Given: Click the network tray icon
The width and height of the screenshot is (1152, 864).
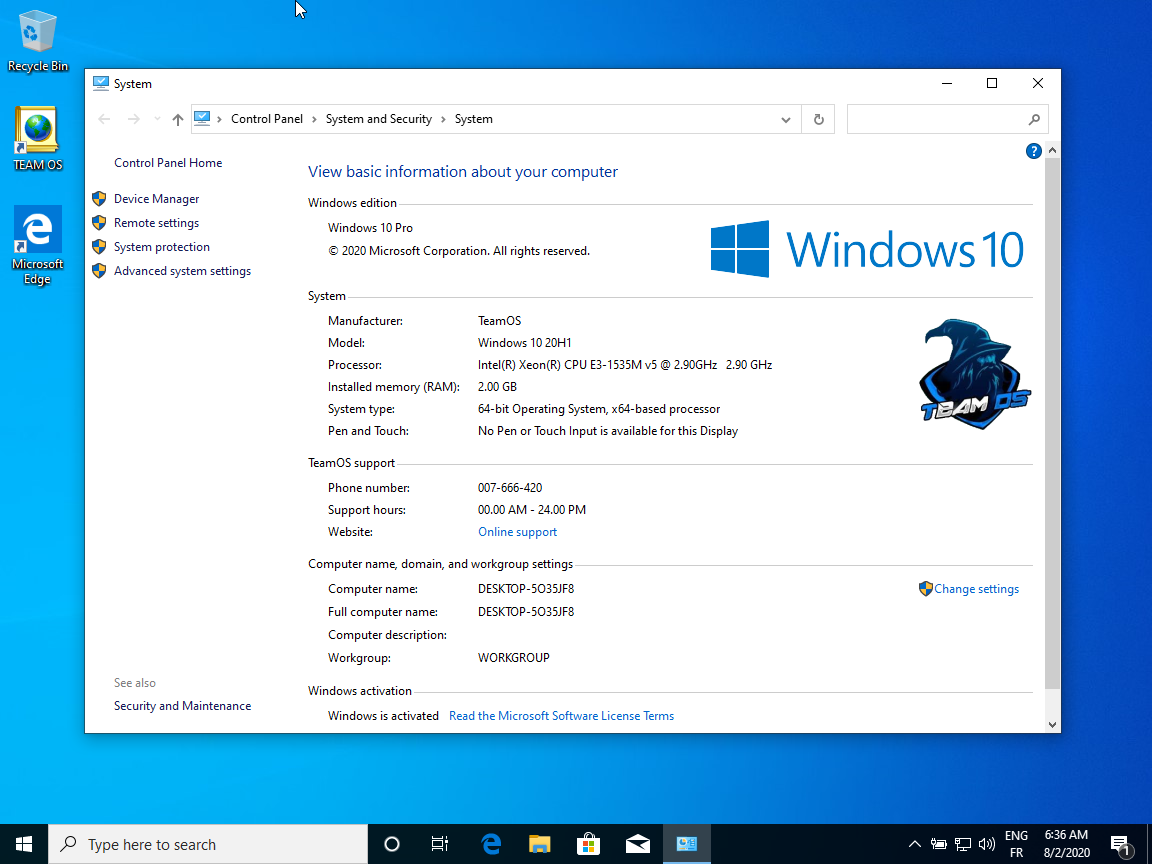Looking at the screenshot, I should [x=962, y=844].
